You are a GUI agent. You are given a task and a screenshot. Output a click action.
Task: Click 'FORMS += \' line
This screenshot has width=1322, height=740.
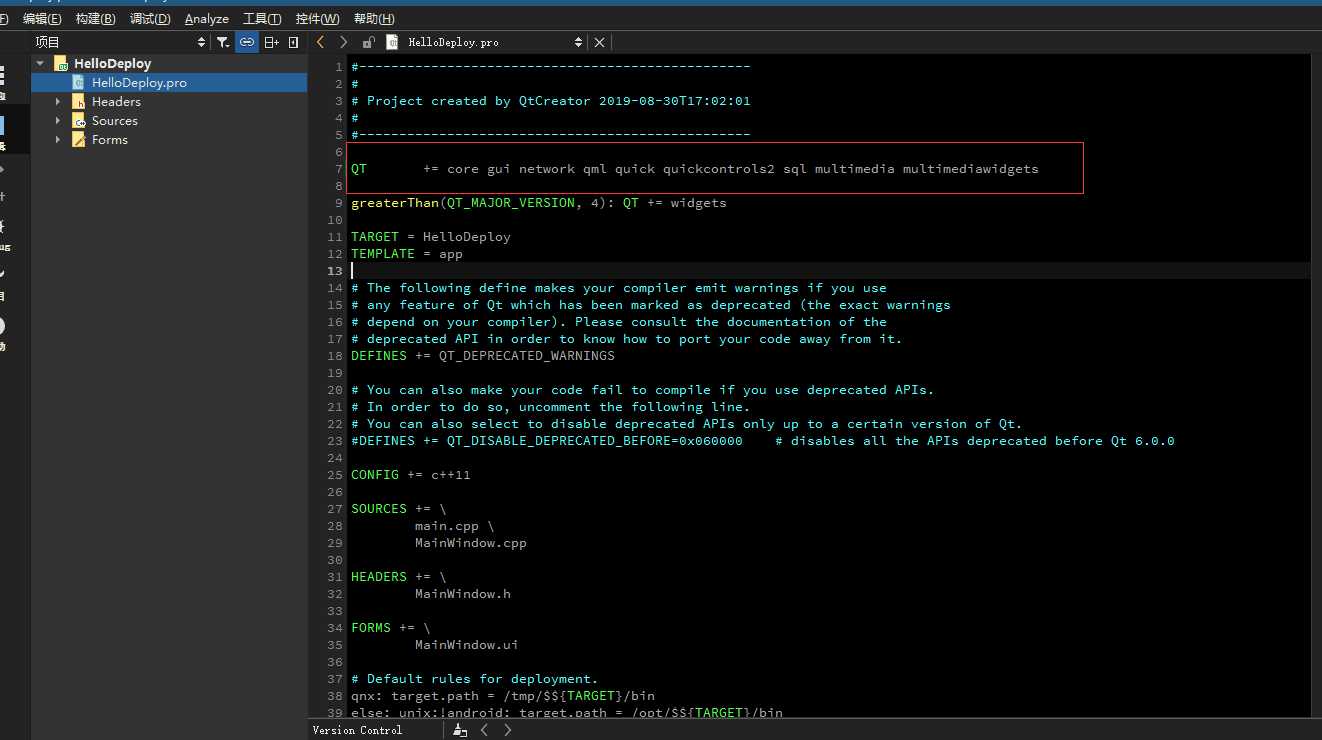click(391, 628)
